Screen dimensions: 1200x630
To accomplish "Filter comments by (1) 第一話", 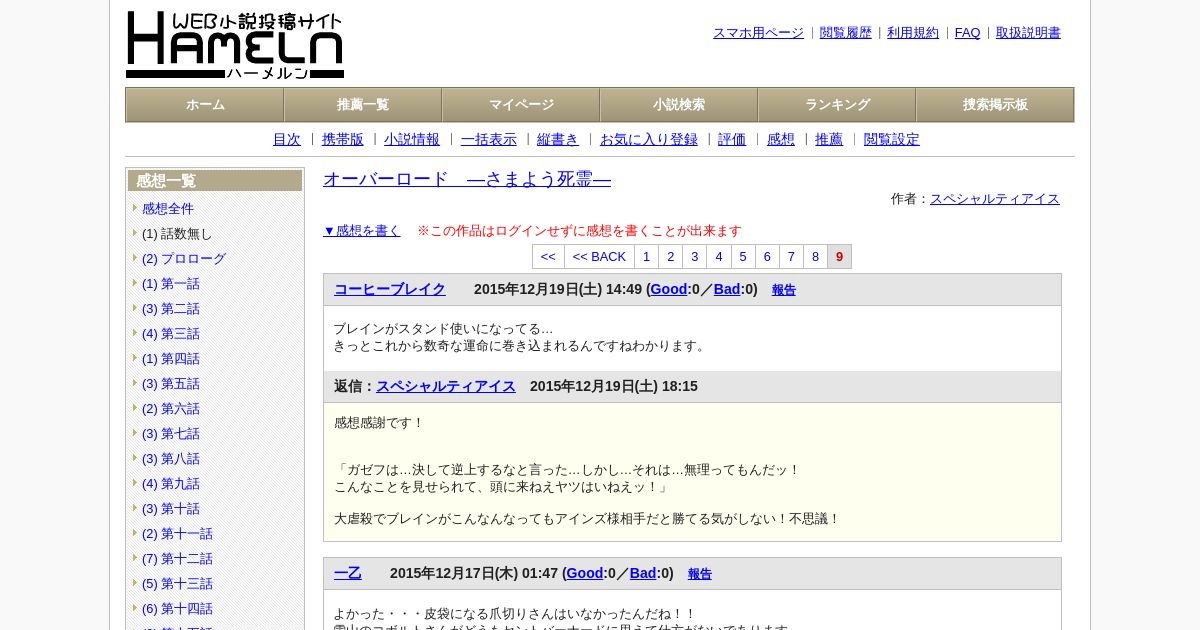I will [171, 284].
